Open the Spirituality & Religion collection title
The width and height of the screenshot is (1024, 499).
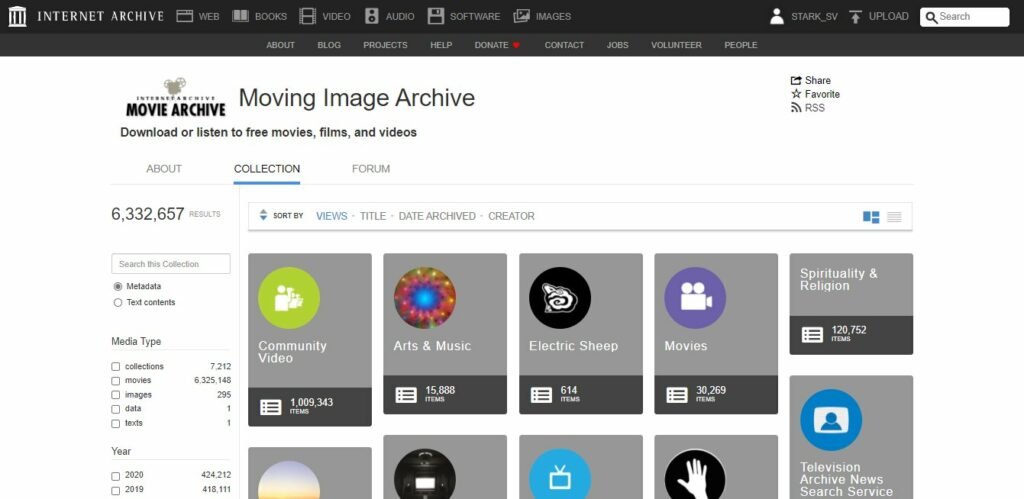coord(839,280)
